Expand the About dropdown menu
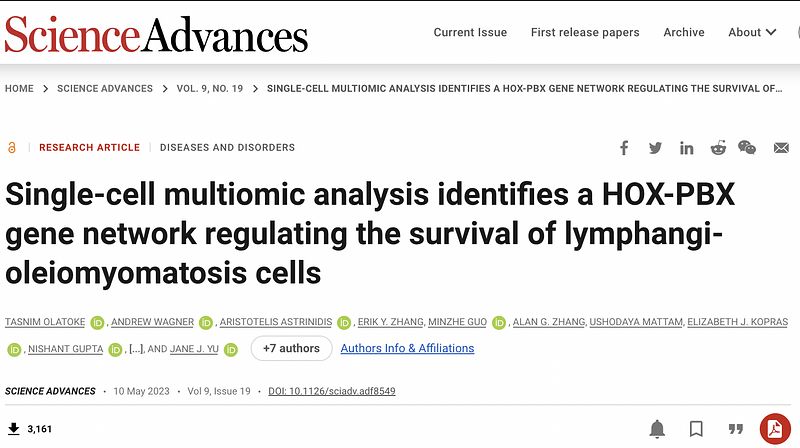The image size is (800, 448). [752, 32]
